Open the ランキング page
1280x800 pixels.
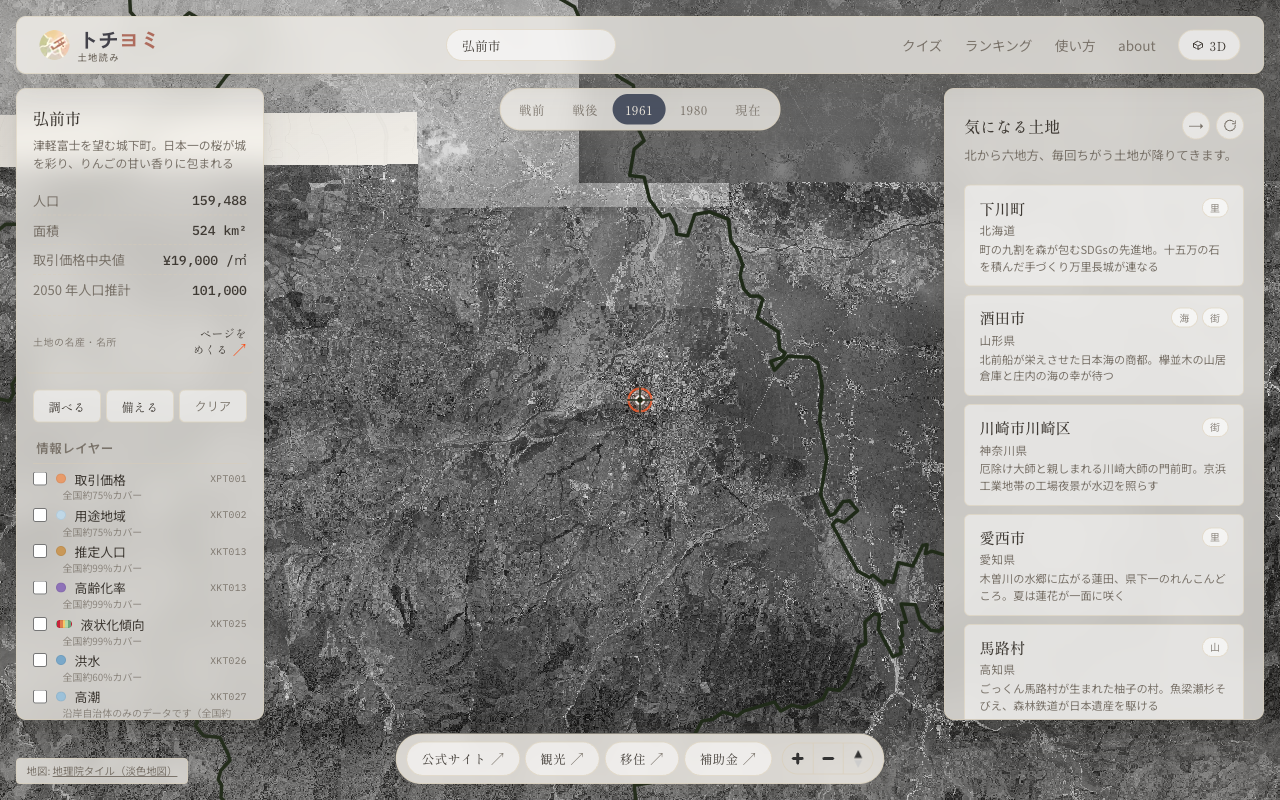[x=998, y=46]
